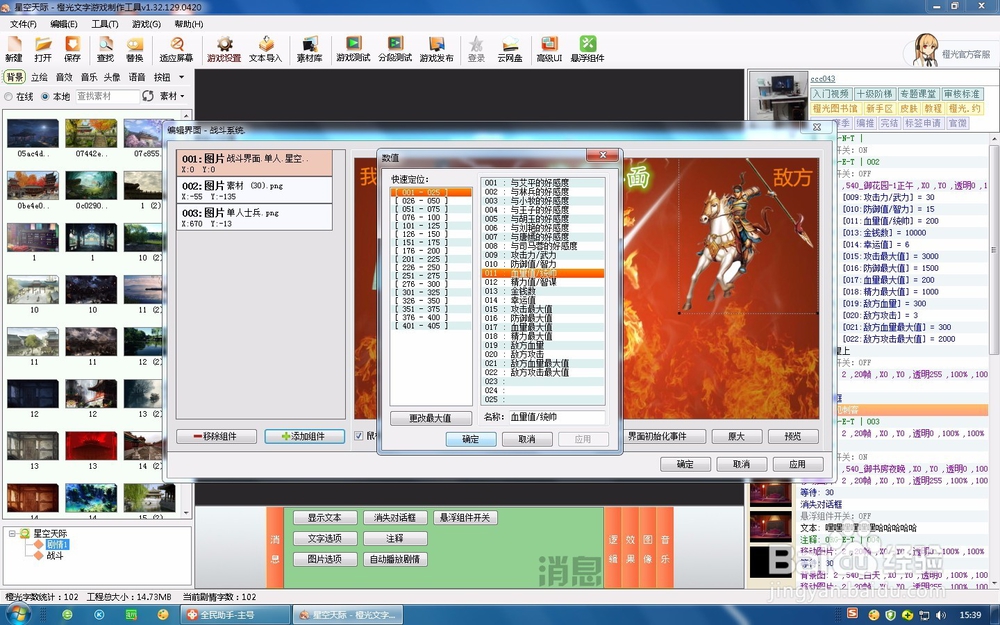Click the 移除组件 button
1000x625 pixels.
pos(216,436)
